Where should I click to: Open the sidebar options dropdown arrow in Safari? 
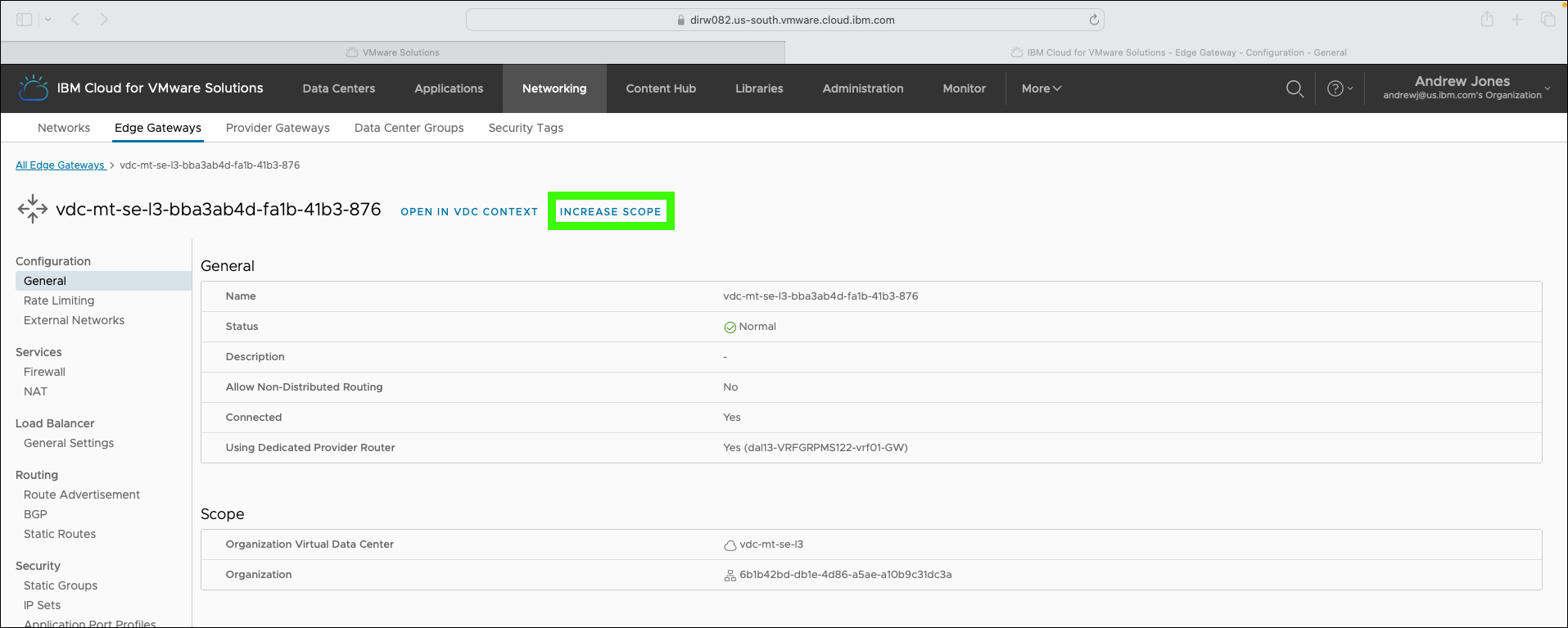click(x=48, y=20)
